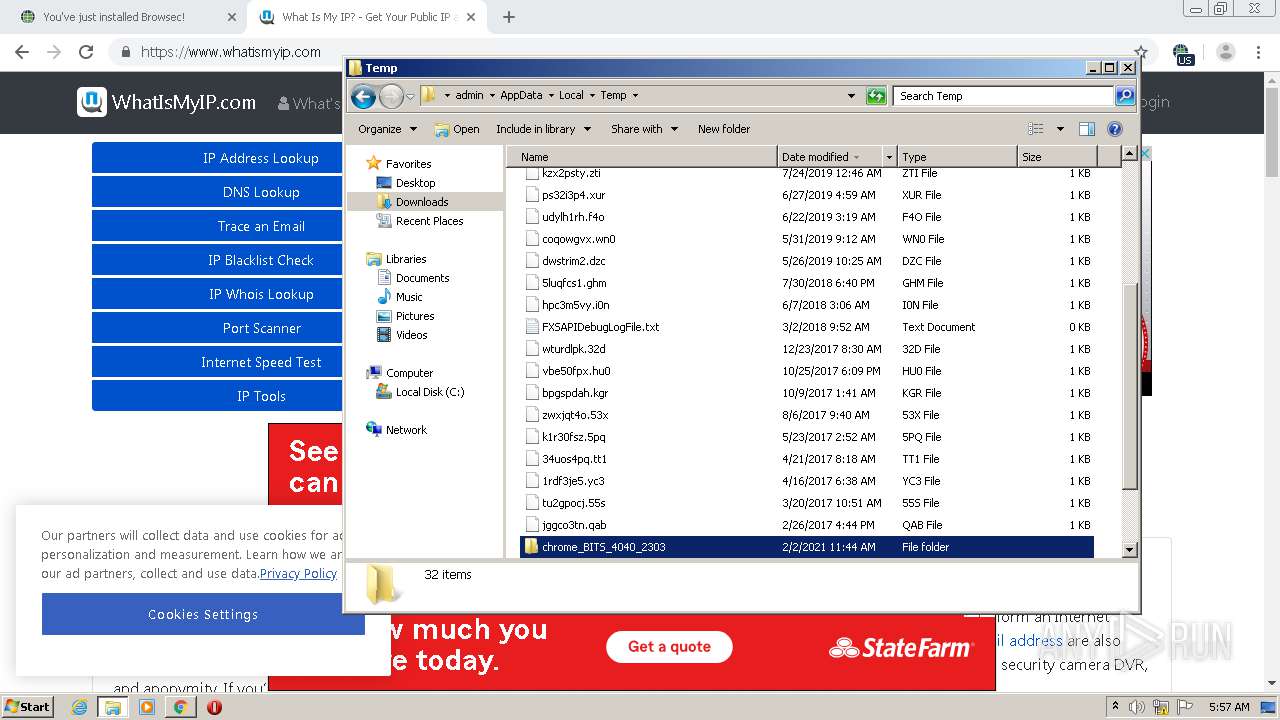Open Chrome profile avatar icon
The height and width of the screenshot is (720, 1280).
tap(1226, 52)
